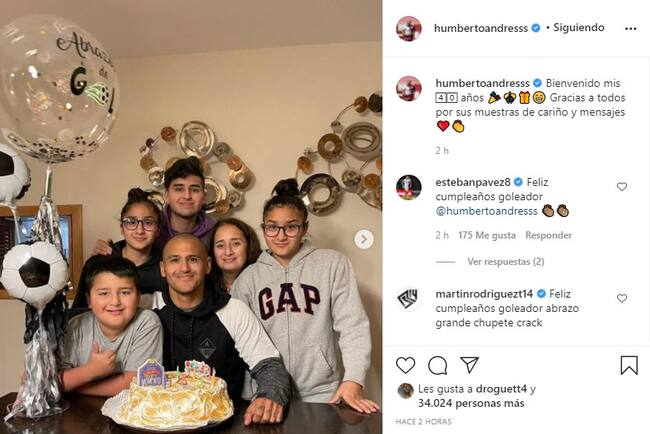Expand Ver respuestas (2) replies
Image resolution: width=650 pixels, height=434 pixels.
click(506, 262)
